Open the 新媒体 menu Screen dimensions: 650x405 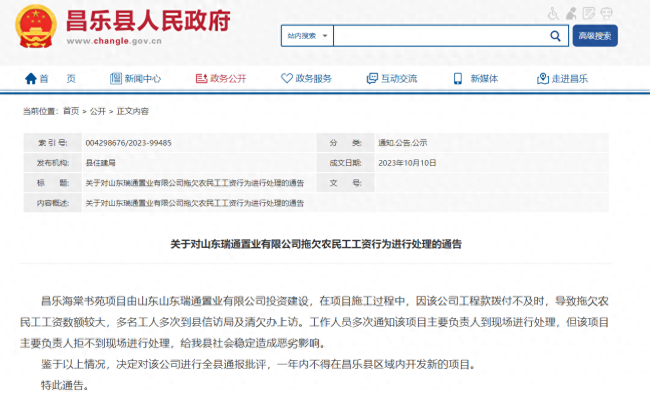484,78
